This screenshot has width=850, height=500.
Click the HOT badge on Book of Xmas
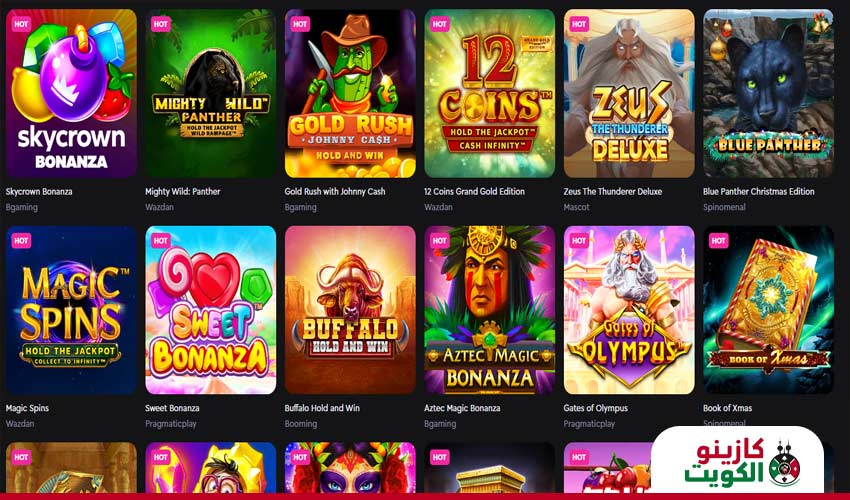(x=718, y=240)
